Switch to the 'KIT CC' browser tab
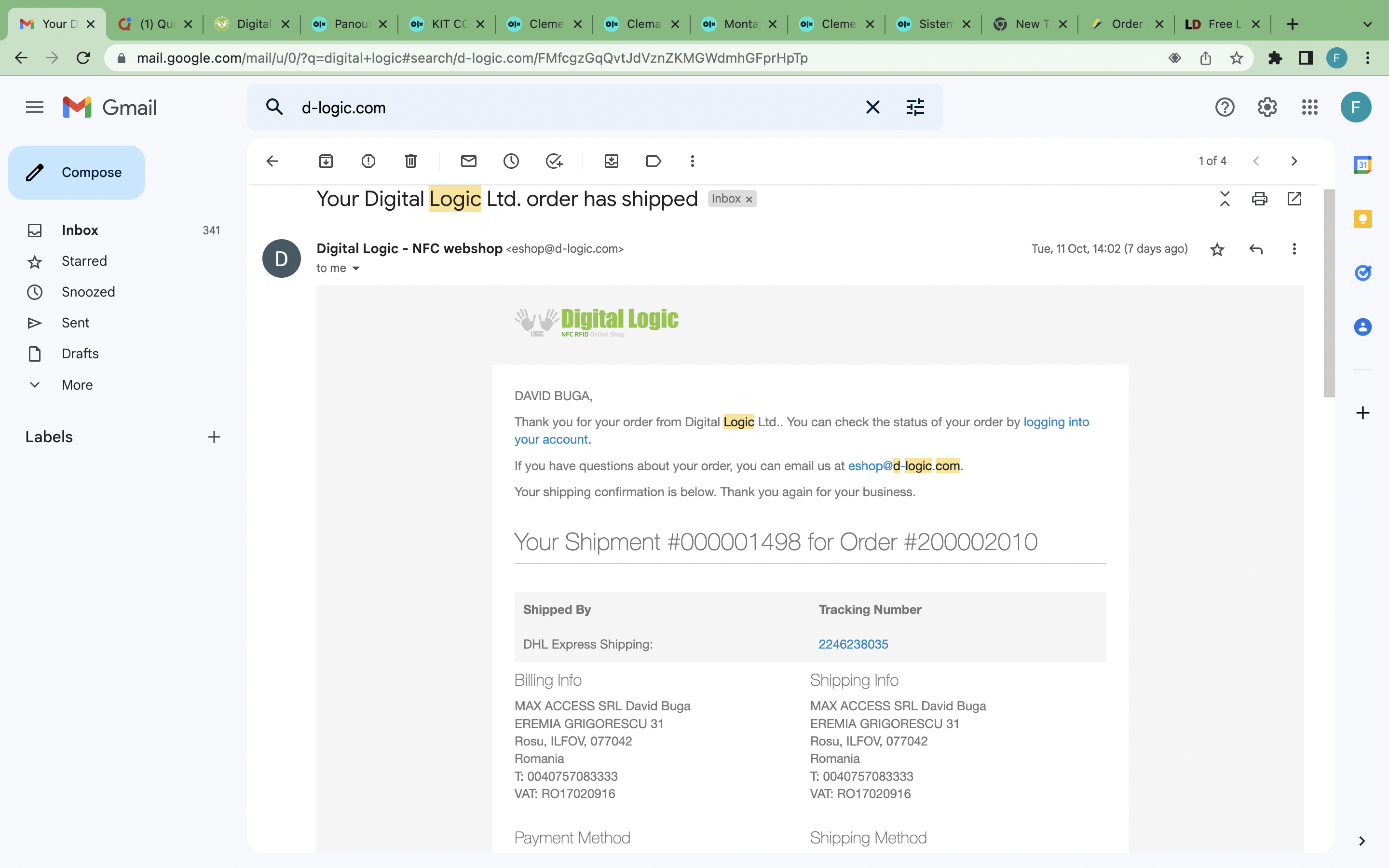This screenshot has width=1389, height=868. coord(447,24)
